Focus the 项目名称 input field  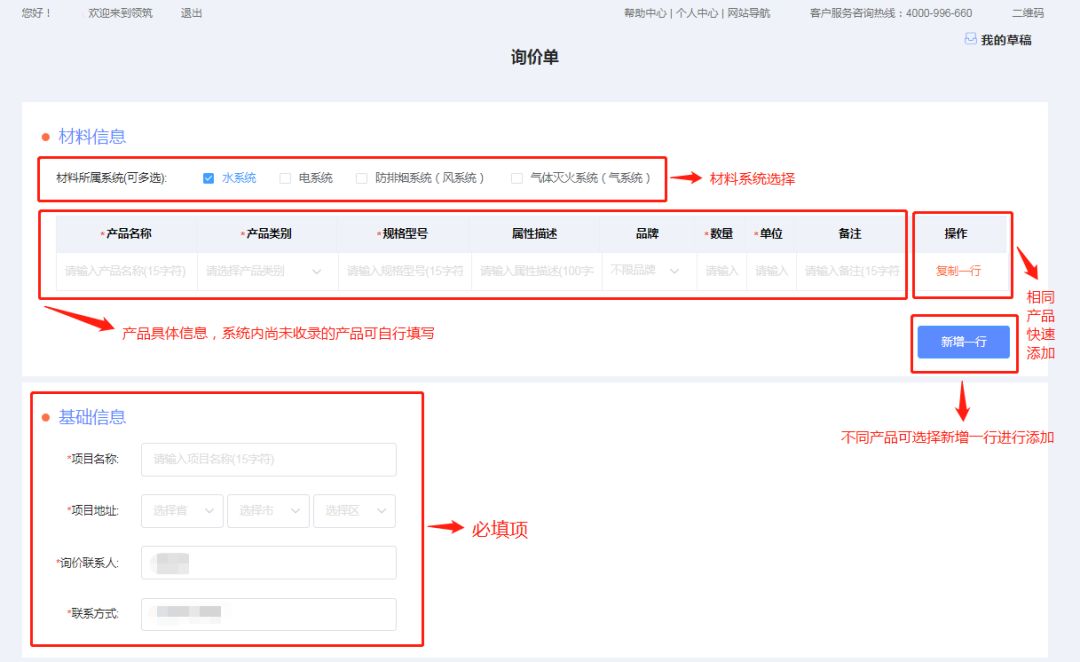269,459
